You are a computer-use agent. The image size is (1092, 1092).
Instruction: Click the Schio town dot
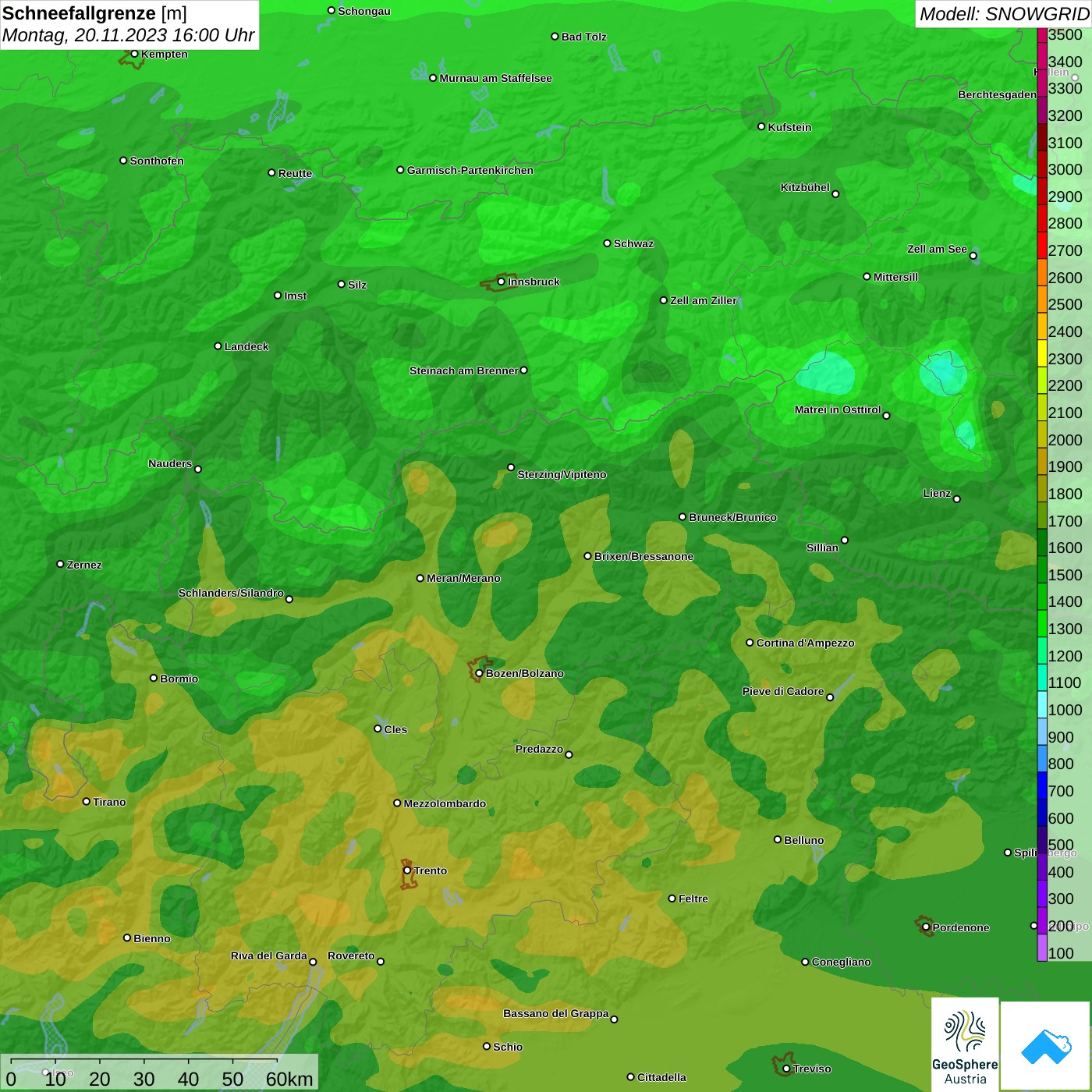pos(487,1047)
